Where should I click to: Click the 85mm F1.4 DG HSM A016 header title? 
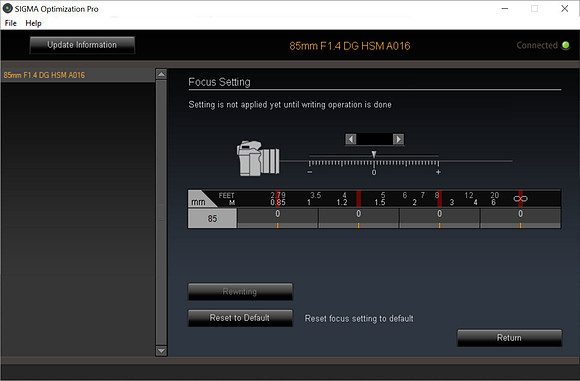pos(350,46)
